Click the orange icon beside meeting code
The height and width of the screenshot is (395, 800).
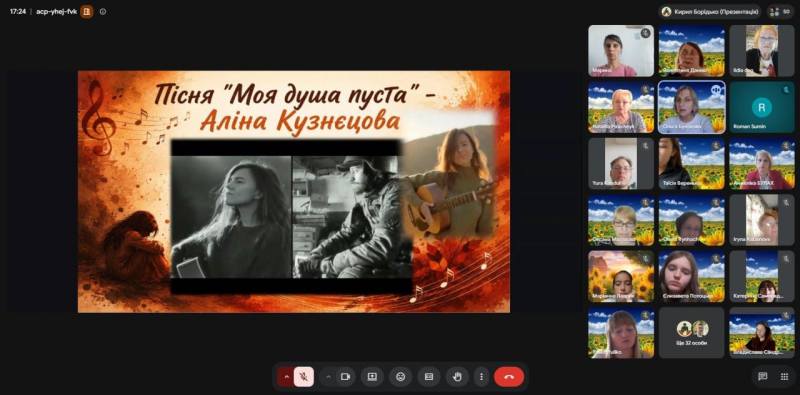(87, 11)
